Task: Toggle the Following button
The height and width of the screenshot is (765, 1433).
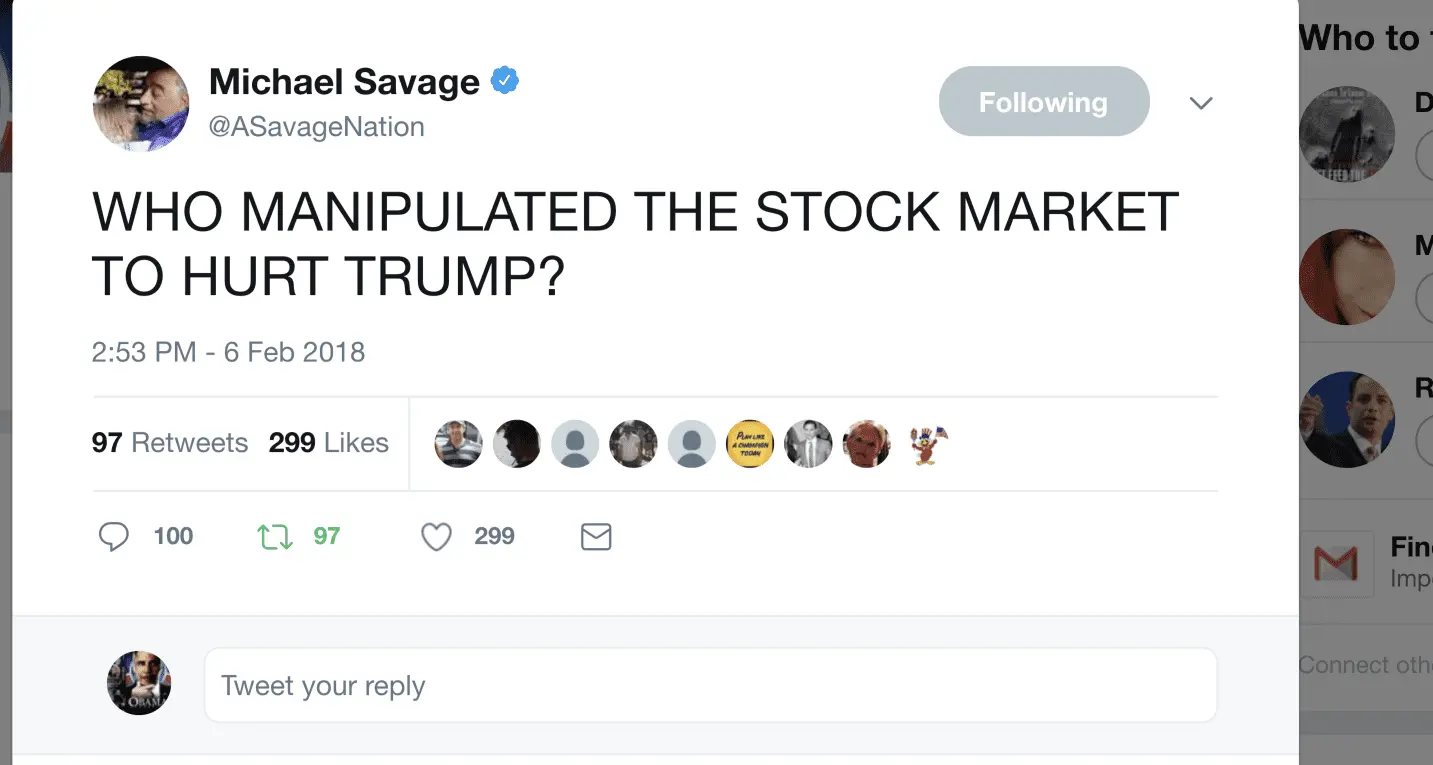Action: (x=1043, y=102)
